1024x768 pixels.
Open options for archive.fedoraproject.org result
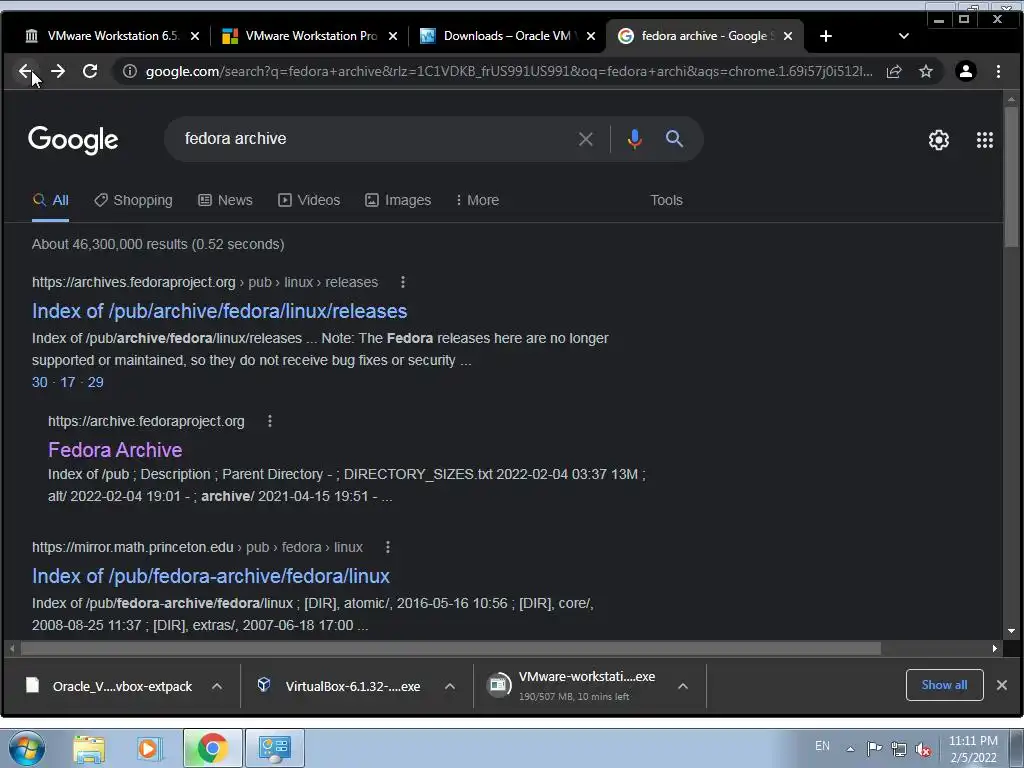click(270, 421)
